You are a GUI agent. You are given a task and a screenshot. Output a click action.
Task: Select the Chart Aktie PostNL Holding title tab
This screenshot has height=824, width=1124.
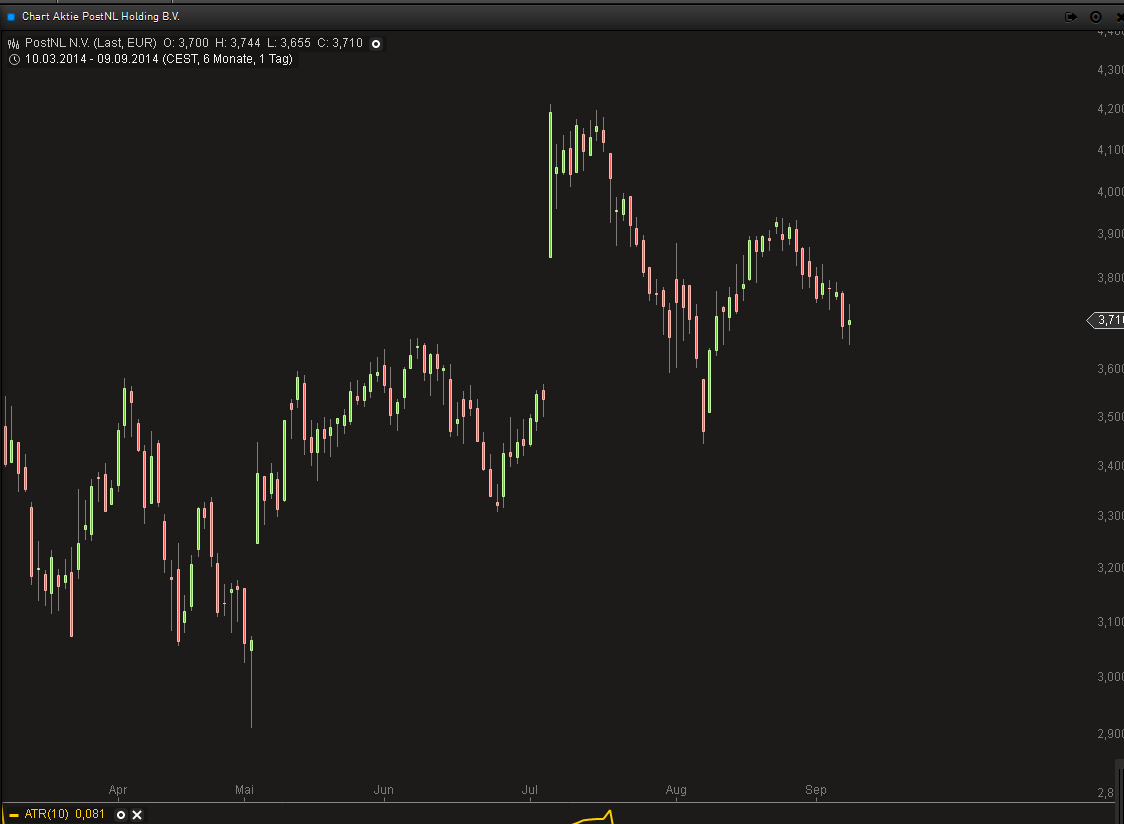(x=101, y=17)
